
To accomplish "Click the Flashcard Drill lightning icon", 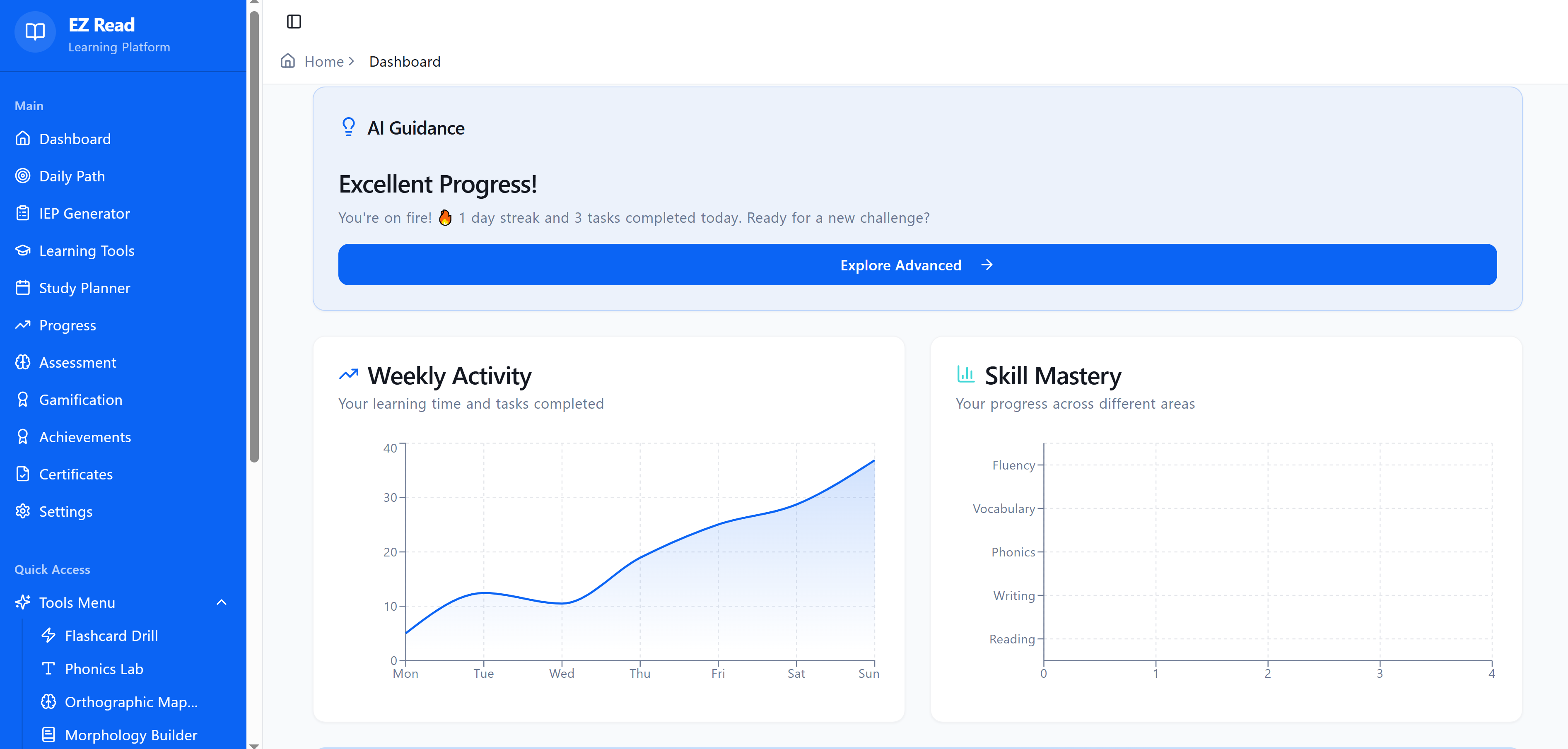I will click(49, 635).
